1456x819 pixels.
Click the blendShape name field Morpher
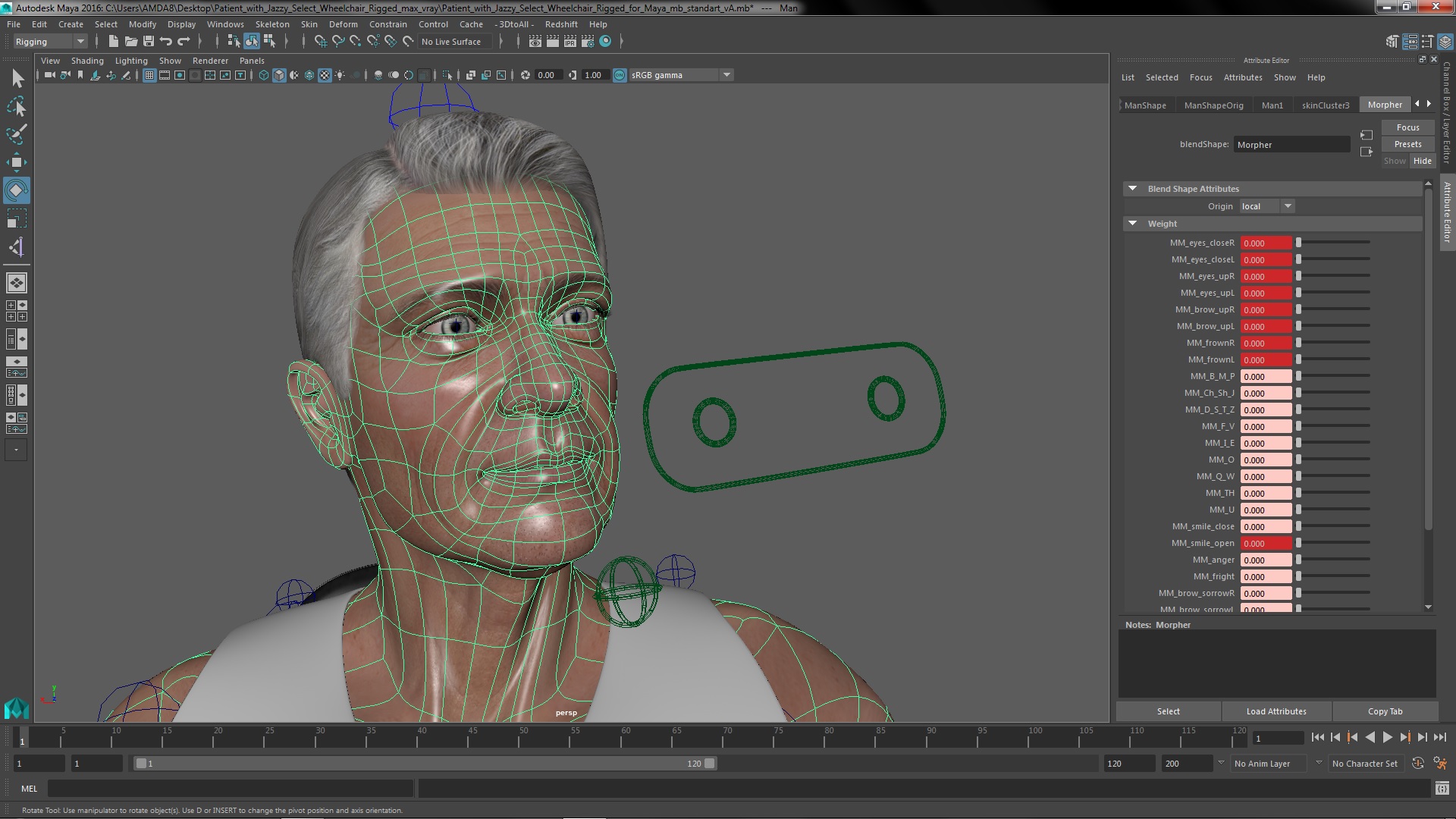point(1291,145)
